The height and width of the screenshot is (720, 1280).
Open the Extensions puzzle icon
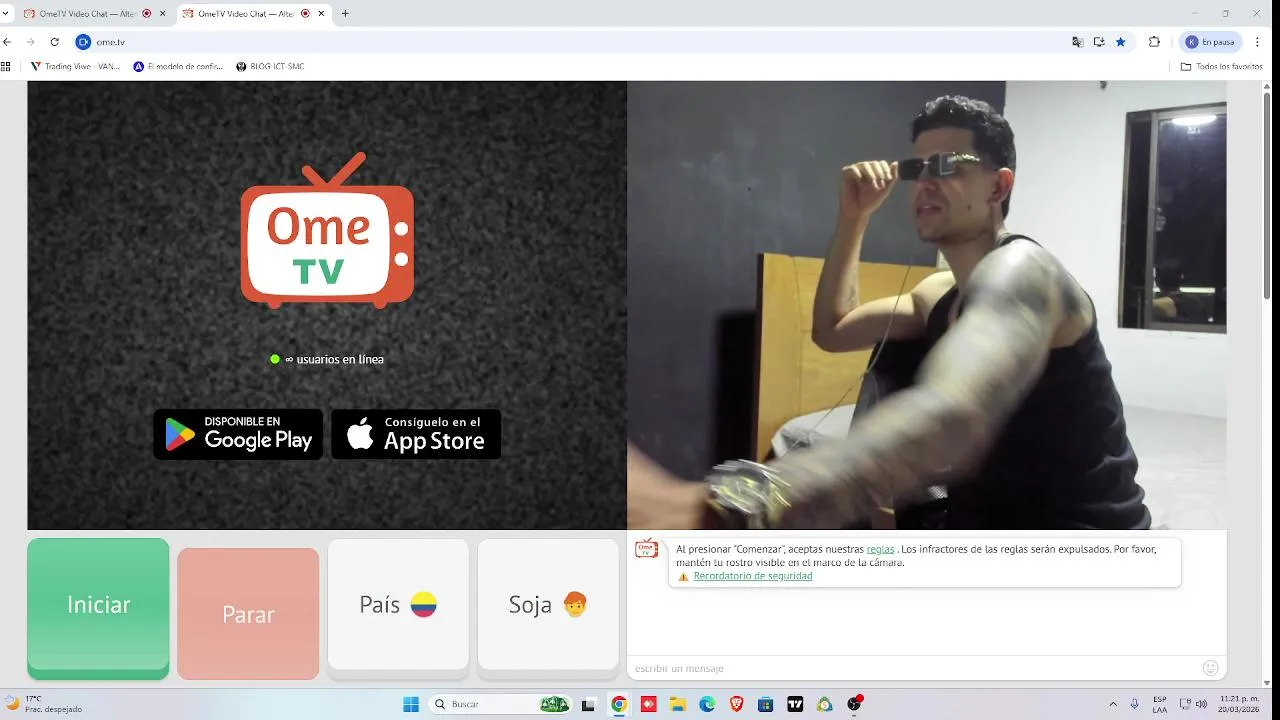1154,42
